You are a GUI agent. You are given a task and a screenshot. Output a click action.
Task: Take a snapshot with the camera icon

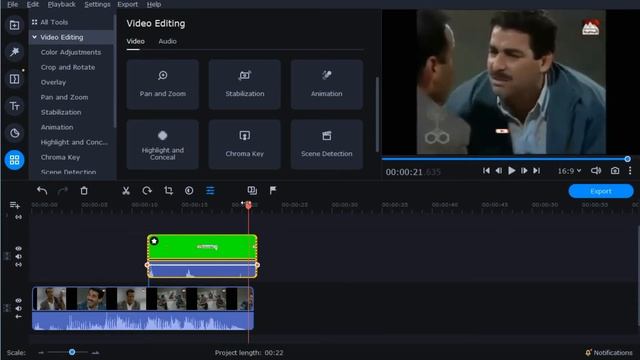[615, 171]
